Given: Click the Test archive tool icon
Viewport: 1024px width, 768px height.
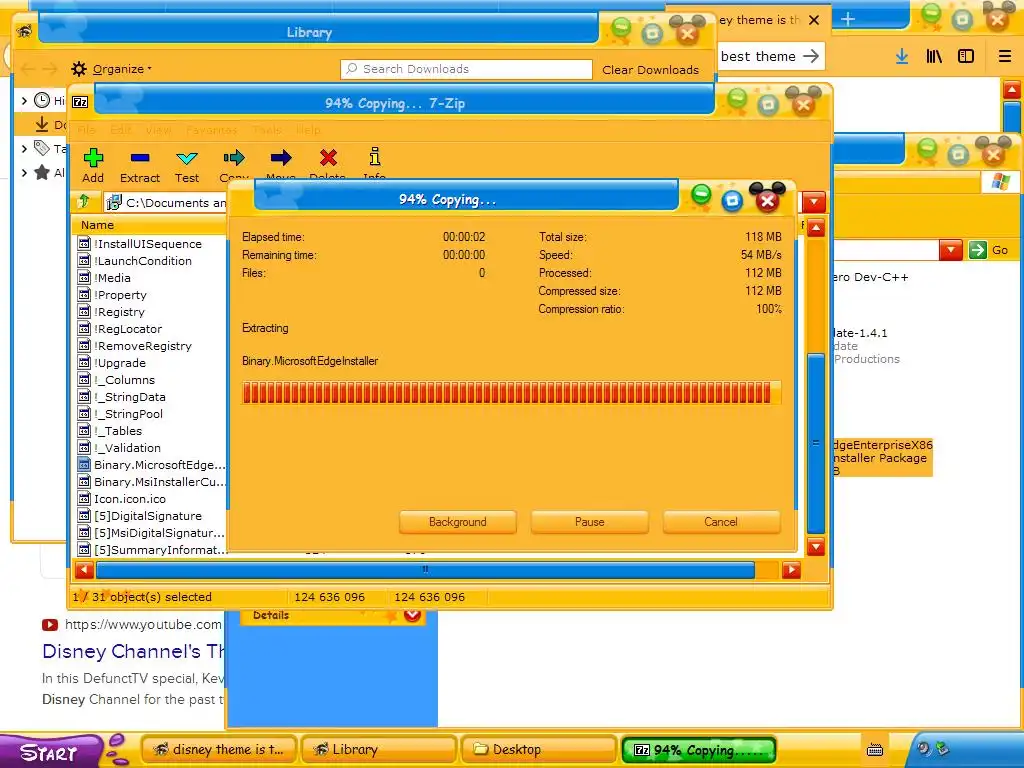Looking at the screenshot, I should pyautogui.click(x=187, y=158).
